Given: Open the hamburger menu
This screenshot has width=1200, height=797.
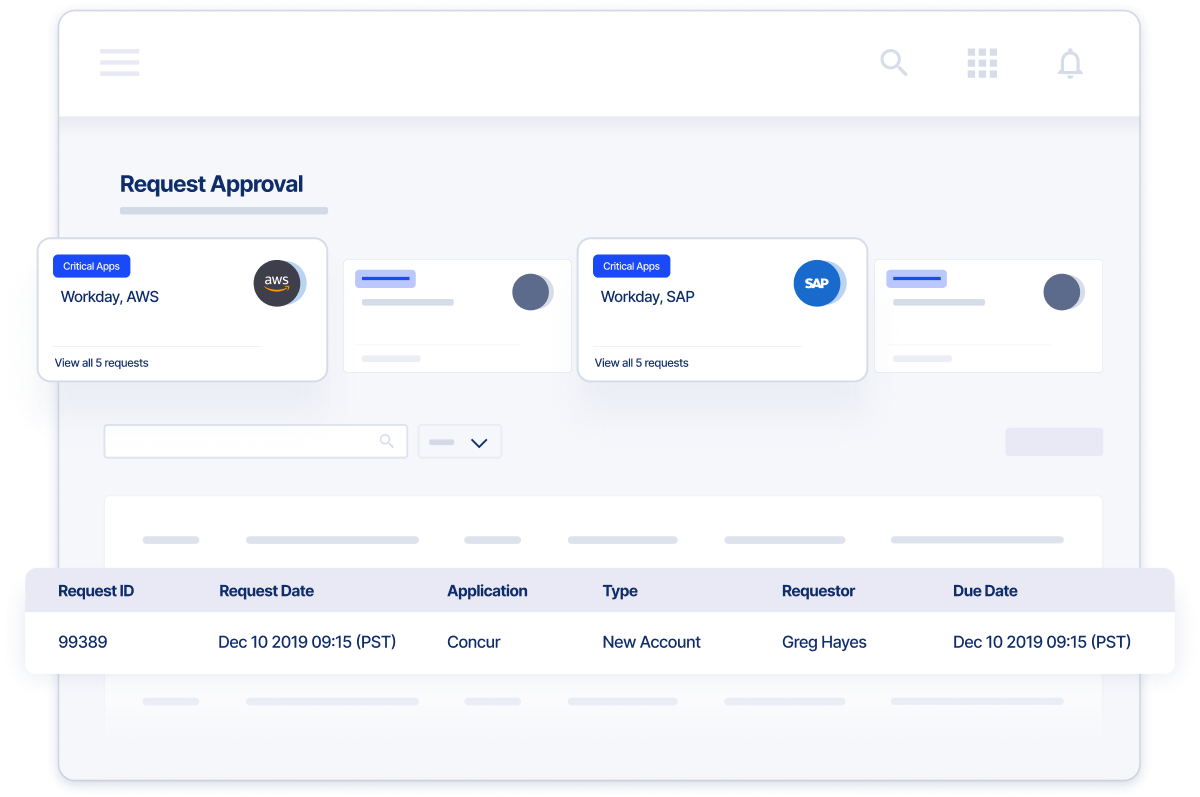Looking at the screenshot, I should tap(119, 62).
